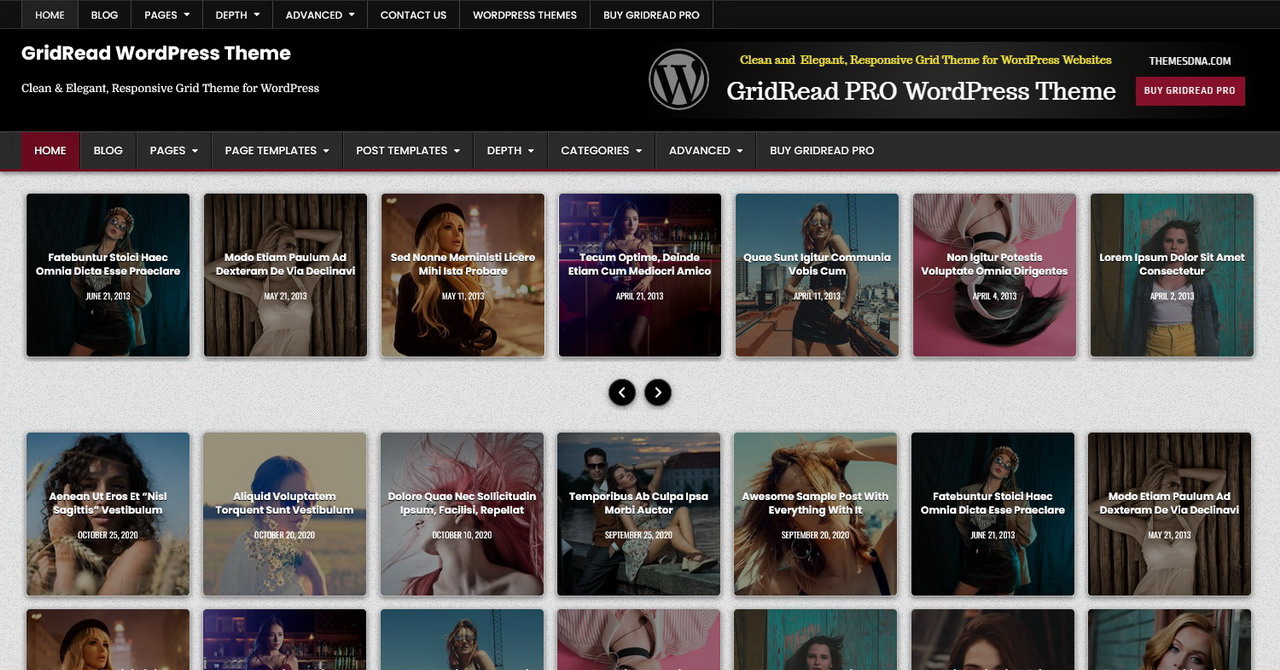Expand Depth menu in top bar
Viewport: 1280px width, 670px height.
[237, 15]
